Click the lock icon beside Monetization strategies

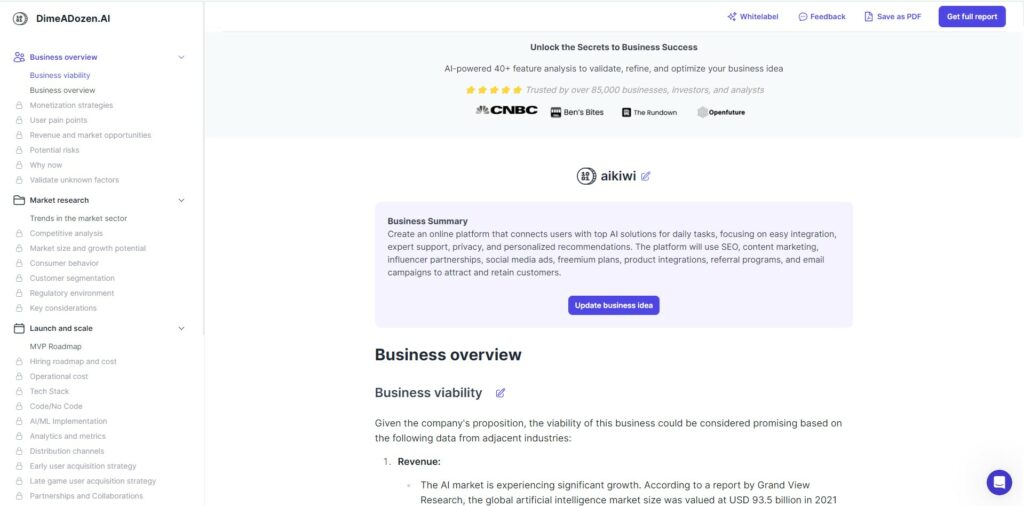19,105
